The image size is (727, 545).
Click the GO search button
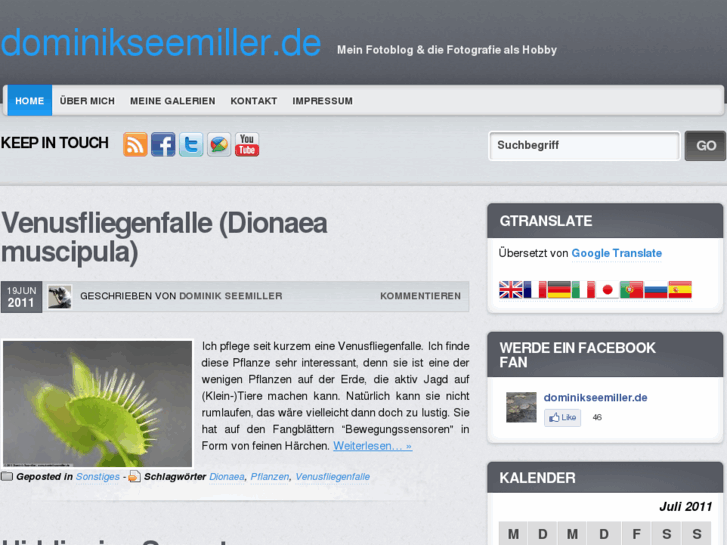coord(706,146)
